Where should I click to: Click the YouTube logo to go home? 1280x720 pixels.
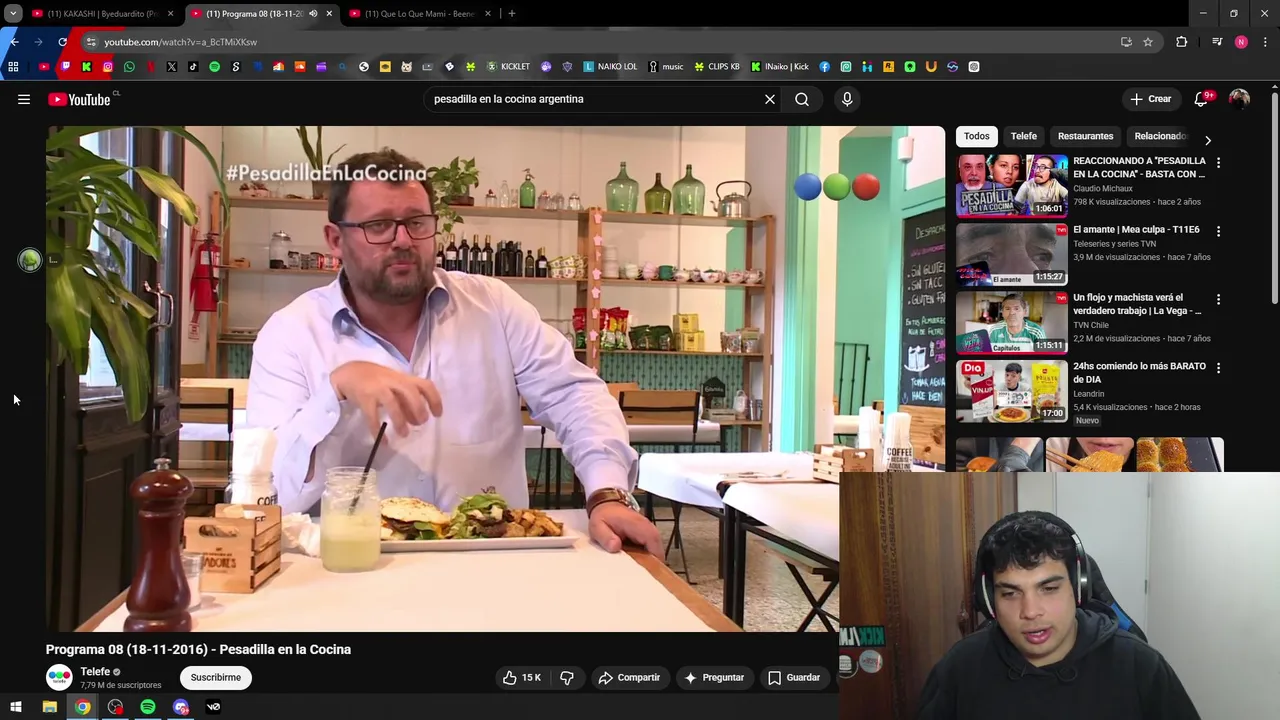[x=79, y=99]
